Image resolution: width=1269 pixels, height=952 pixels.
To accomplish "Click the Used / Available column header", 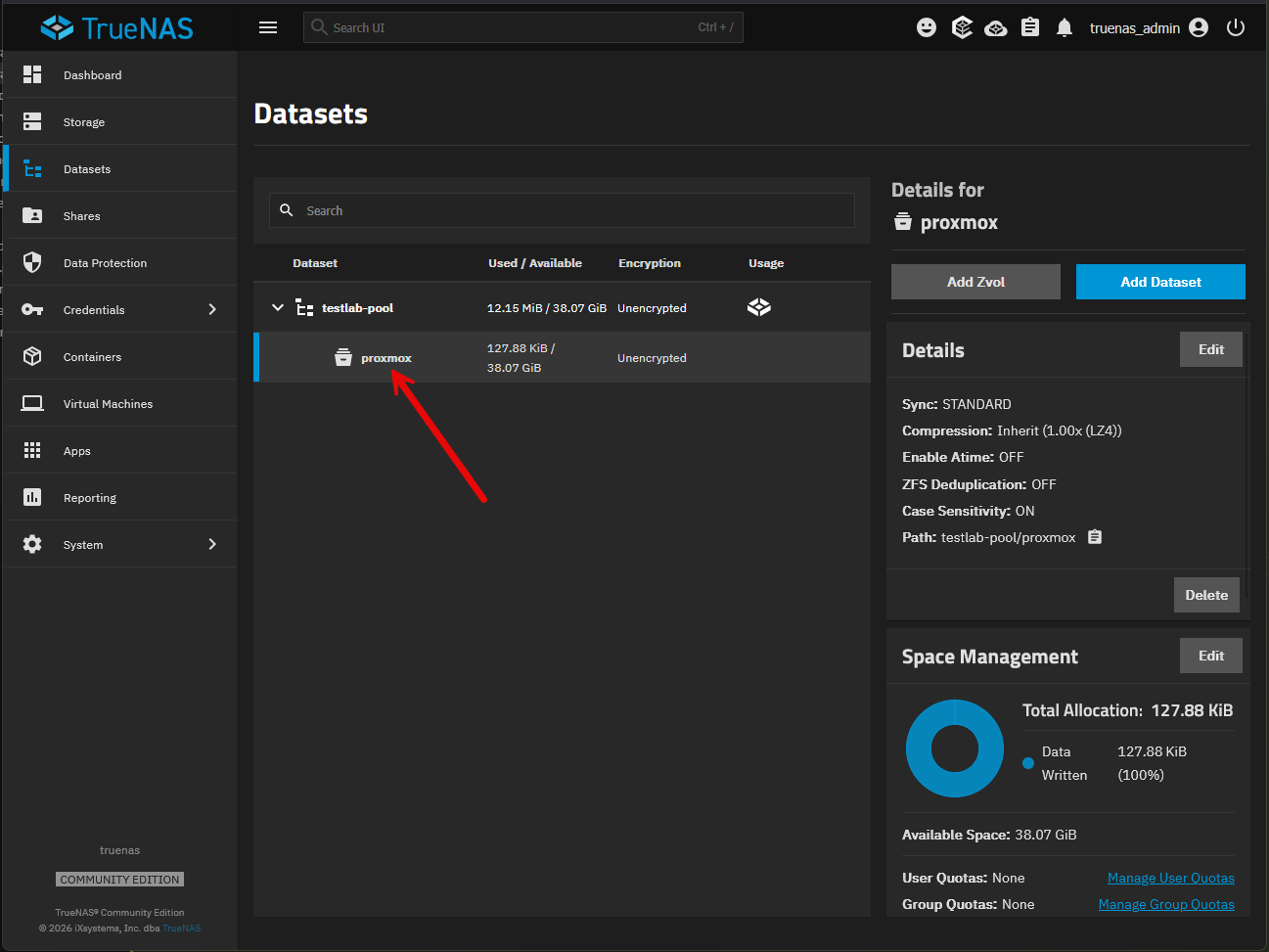I will [535, 263].
